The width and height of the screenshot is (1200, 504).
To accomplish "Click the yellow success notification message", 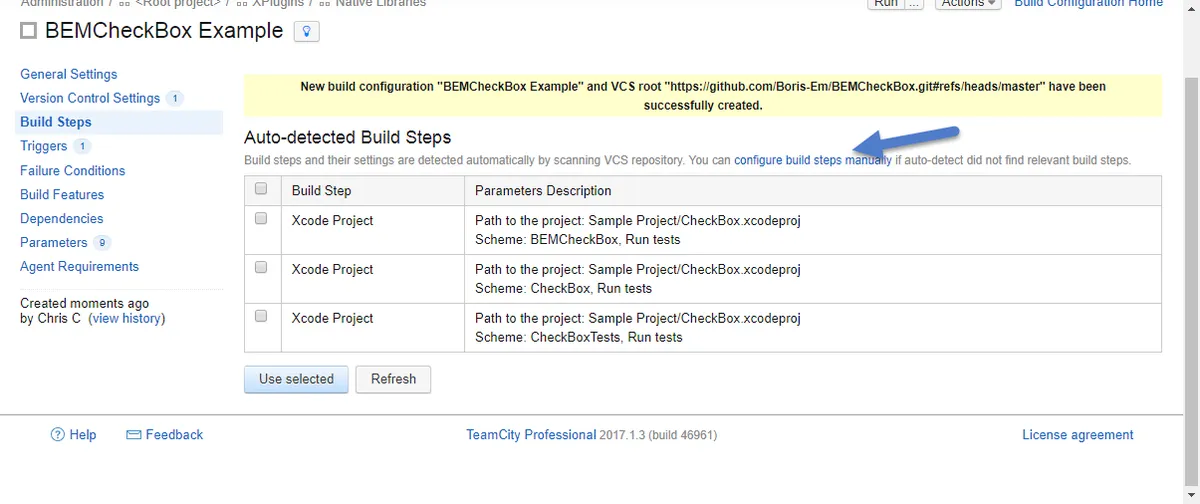I will coord(703,95).
